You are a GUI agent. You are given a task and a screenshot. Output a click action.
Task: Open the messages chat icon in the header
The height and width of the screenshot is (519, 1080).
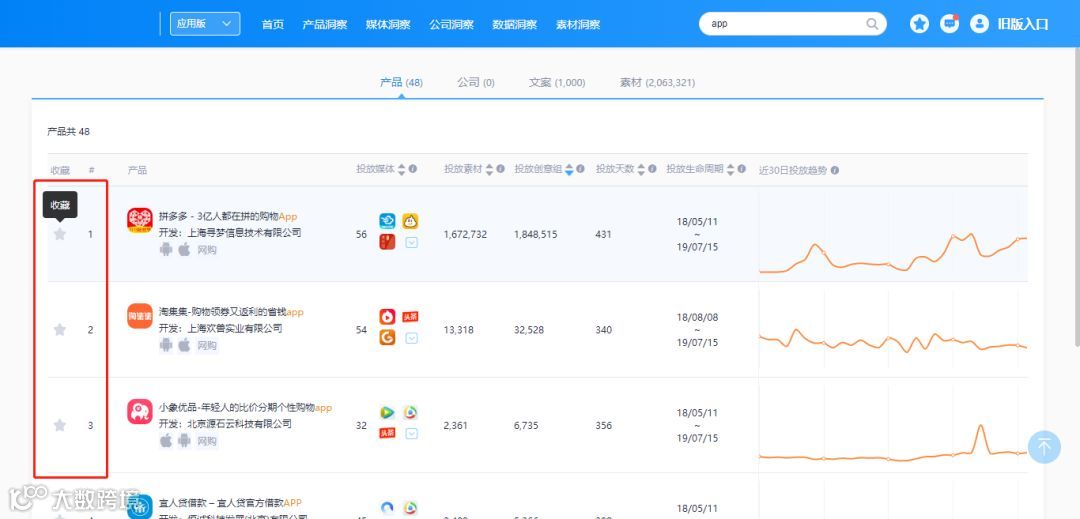pyautogui.click(x=950, y=23)
